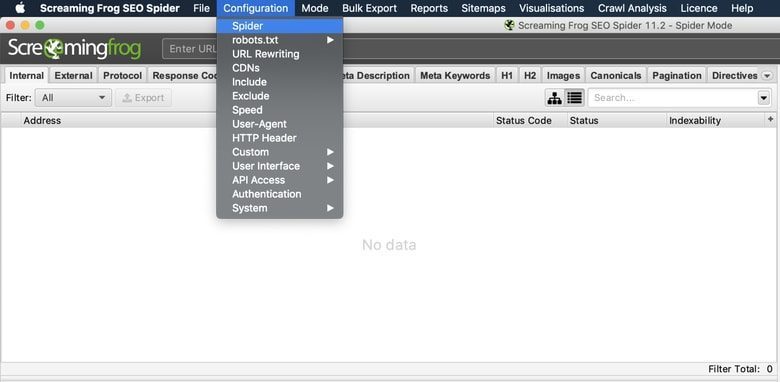This screenshot has width=780, height=382.
Task: Open the Canonicals tab
Action: coord(615,76)
